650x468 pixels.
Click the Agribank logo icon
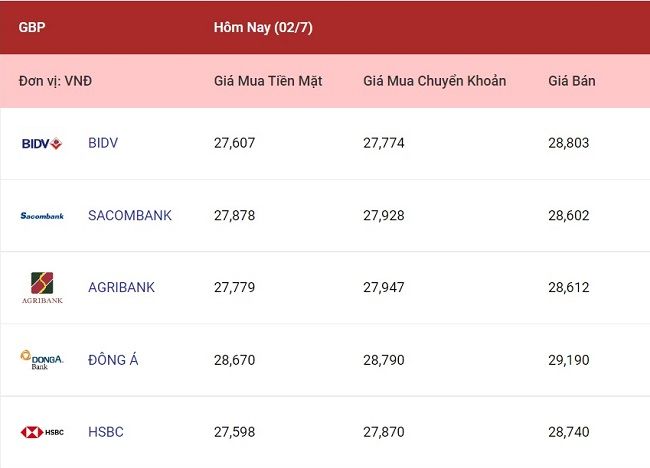click(42, 288)
